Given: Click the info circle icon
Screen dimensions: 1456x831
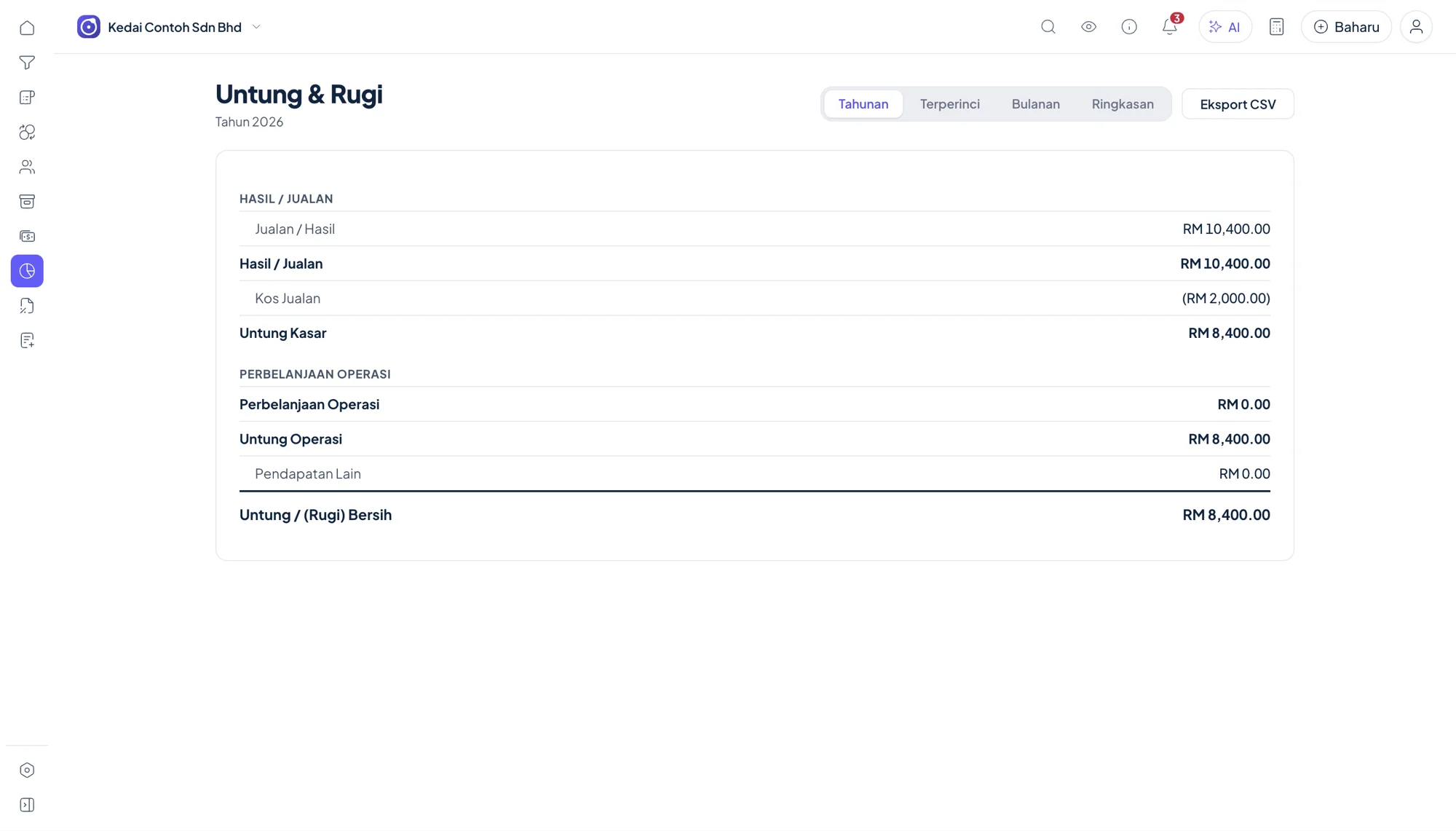Looking at the screenshot, I should tap(1129, 27).
